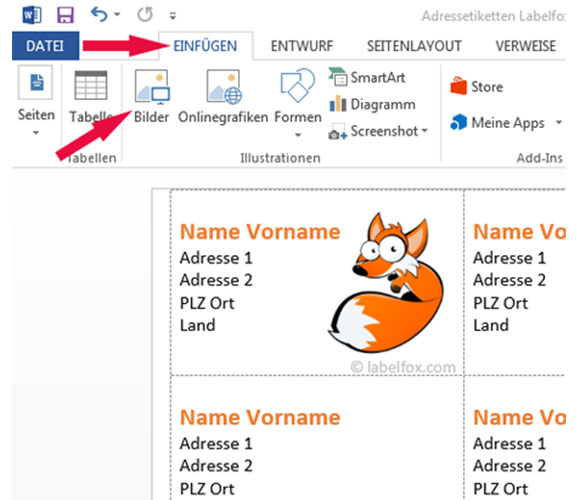Click 'Adresse 1' in the lower-left label
This screenshot has width=580, height=500.
216,443
